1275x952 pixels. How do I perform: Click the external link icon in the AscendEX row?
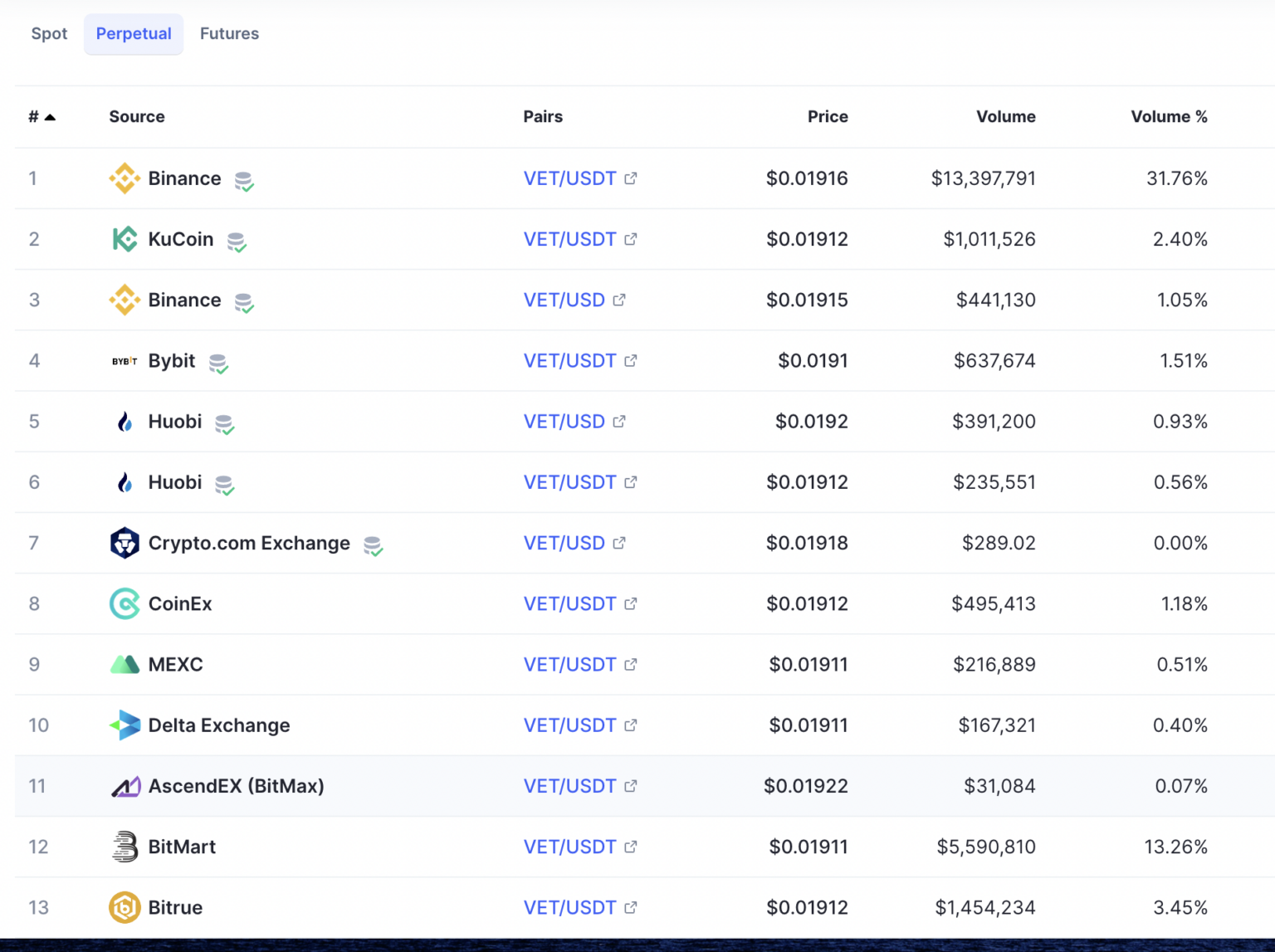(x=631, y=786)
